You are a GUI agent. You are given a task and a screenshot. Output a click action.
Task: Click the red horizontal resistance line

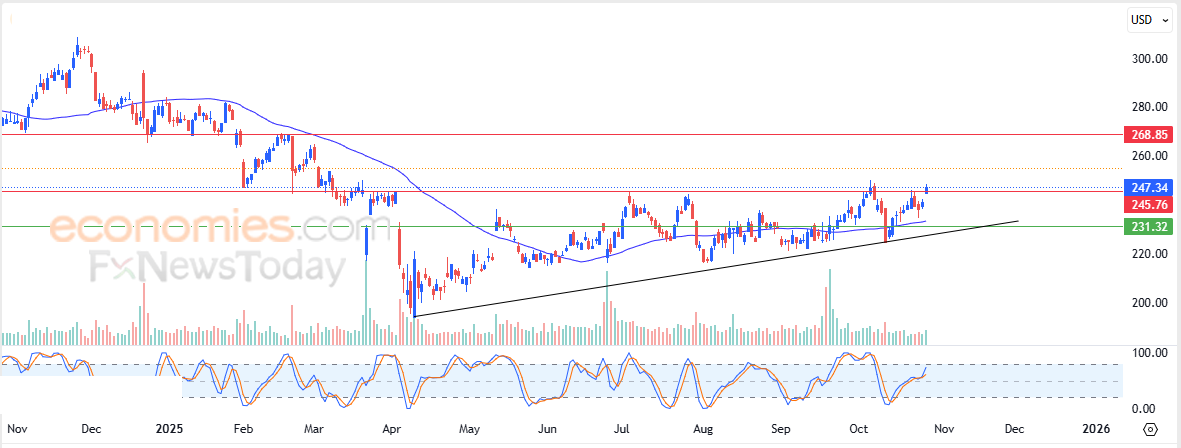600,133
